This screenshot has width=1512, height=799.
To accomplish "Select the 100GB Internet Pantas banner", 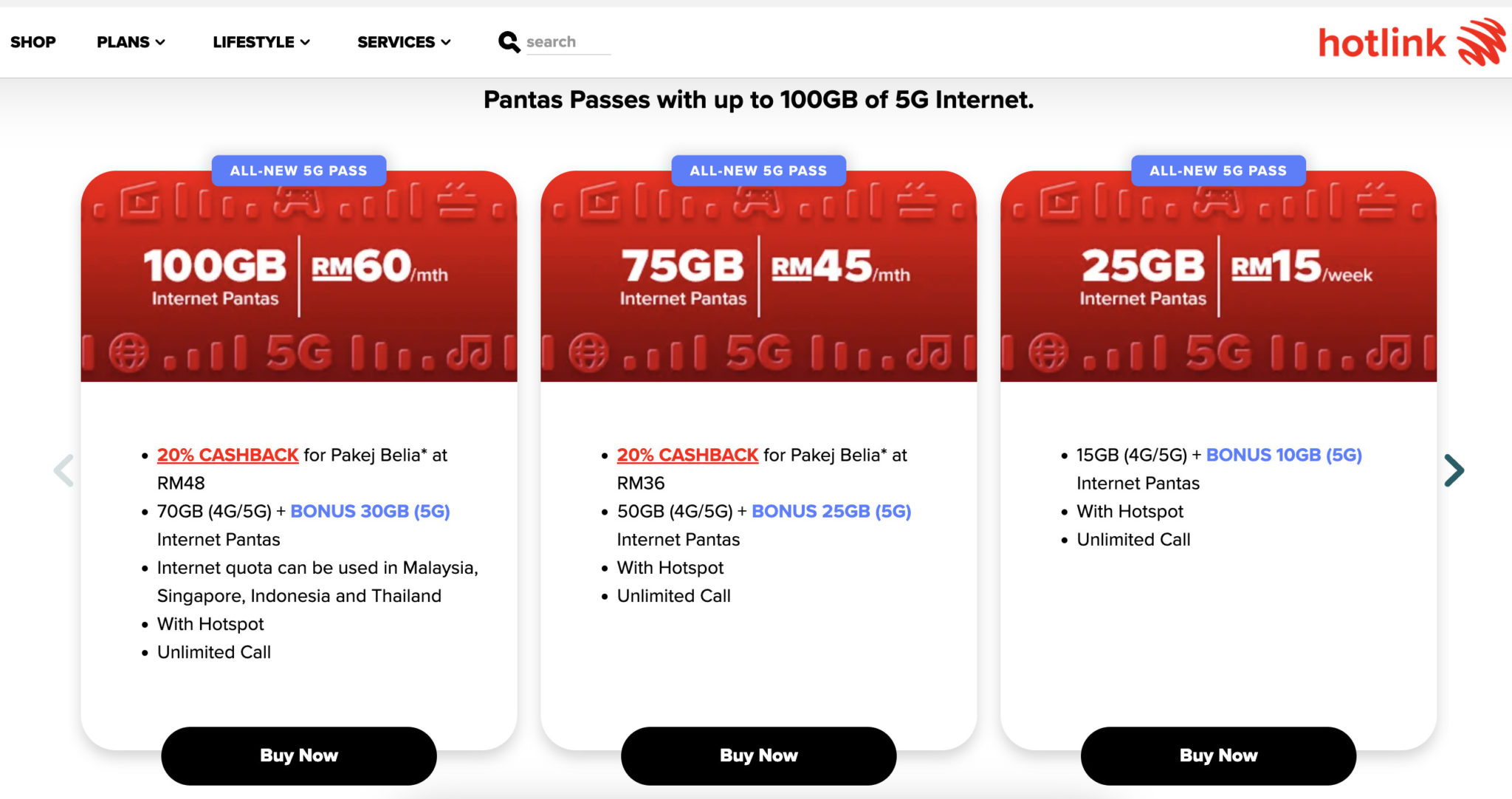I will pos(298,277).
